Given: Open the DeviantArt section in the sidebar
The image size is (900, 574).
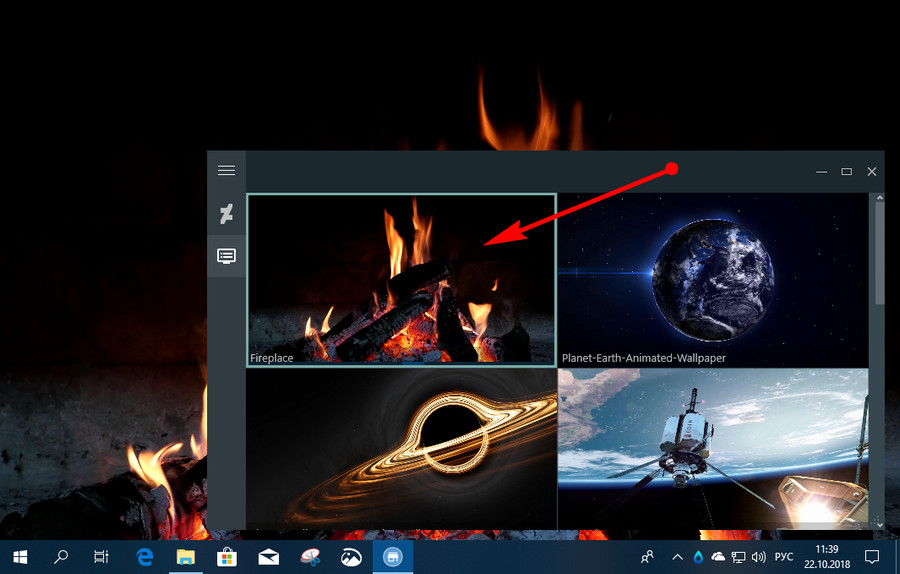Looking at the screenshot, I should click(x=226, y=213).
